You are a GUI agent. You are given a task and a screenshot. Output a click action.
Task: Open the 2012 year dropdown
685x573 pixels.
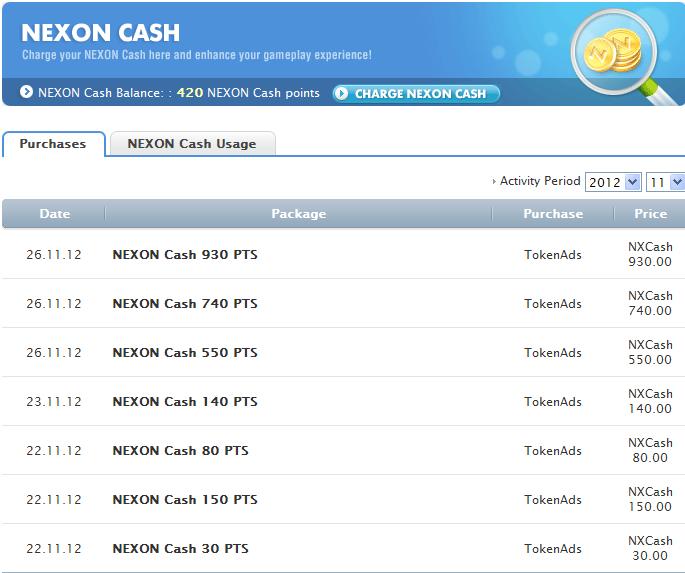pyautogui.click(x=613, y=182)
